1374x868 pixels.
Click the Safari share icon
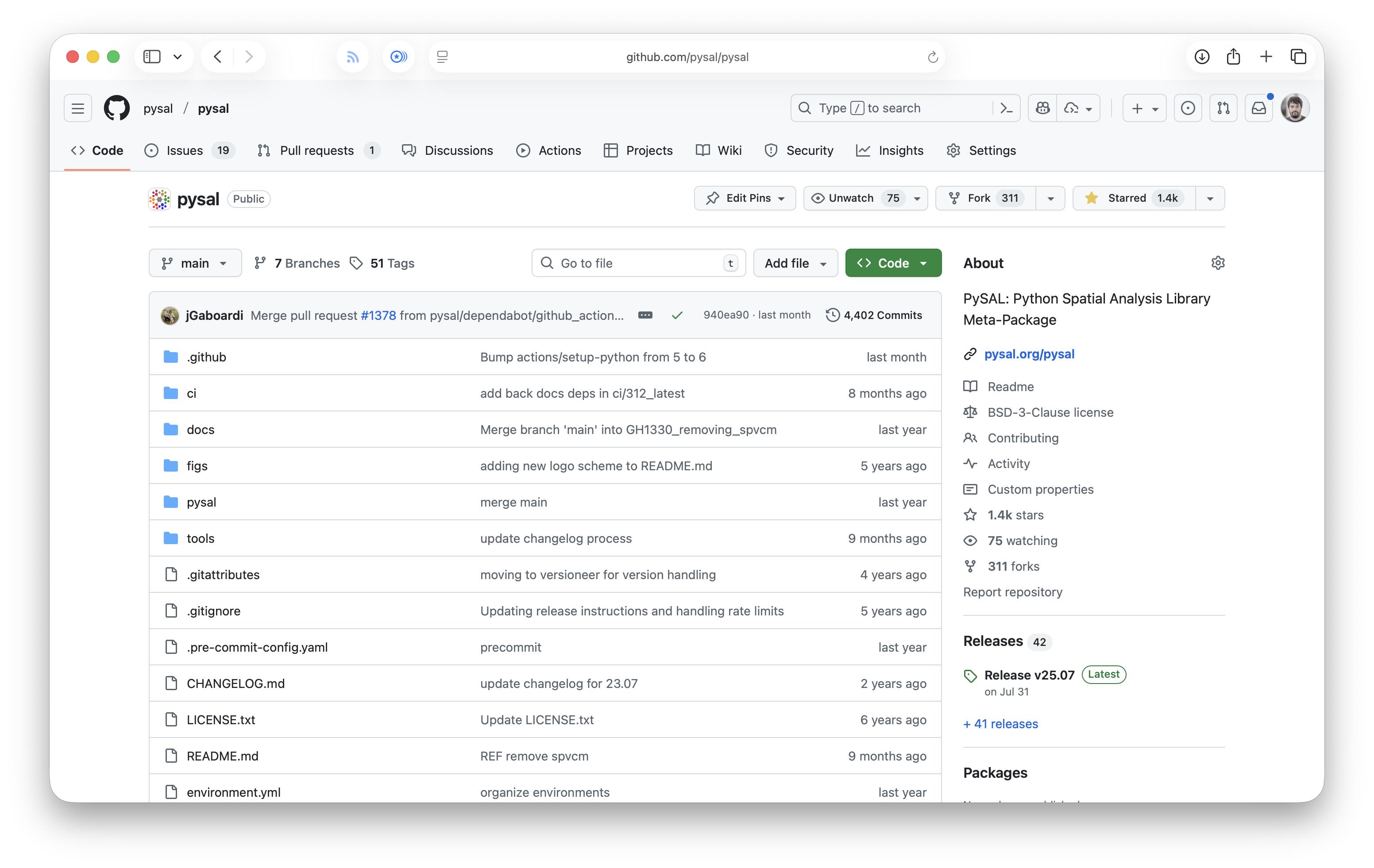[1233, 57]
